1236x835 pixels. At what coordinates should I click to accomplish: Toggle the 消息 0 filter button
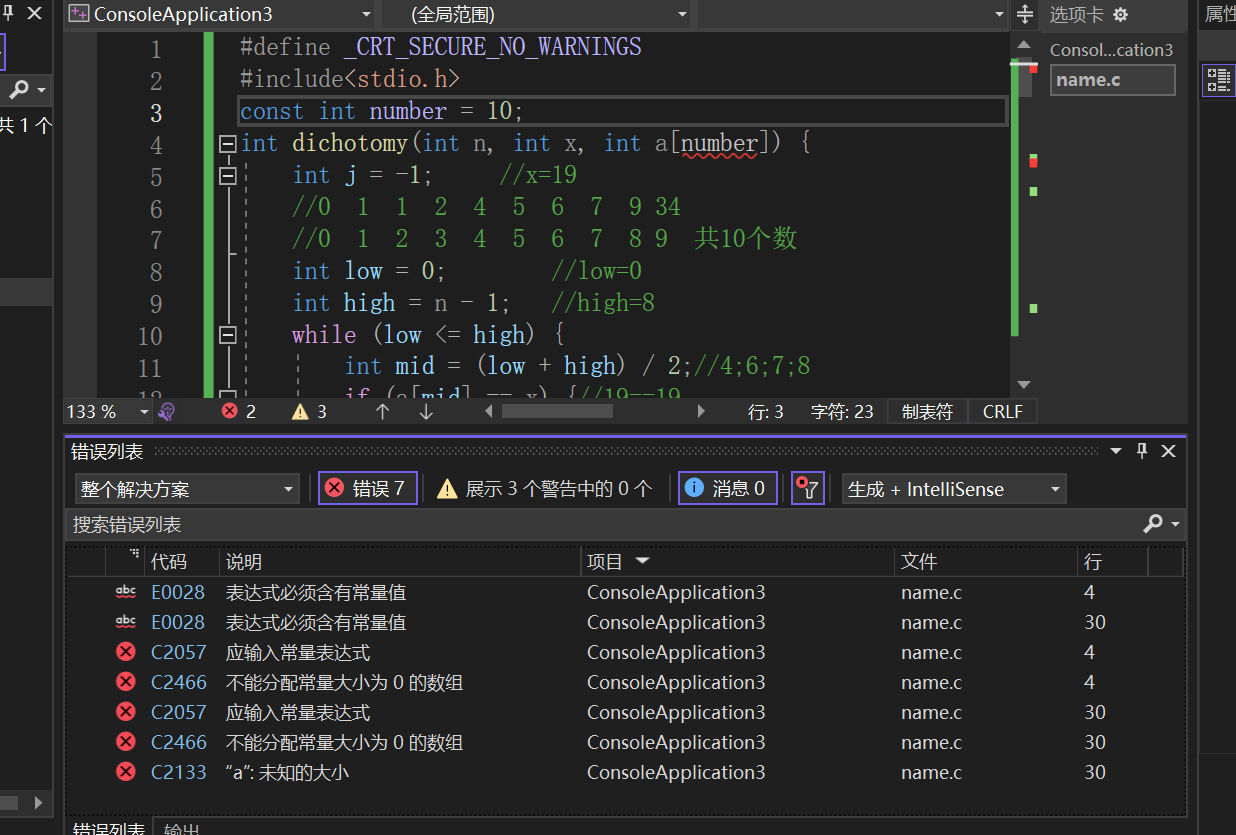click(727, 488)
